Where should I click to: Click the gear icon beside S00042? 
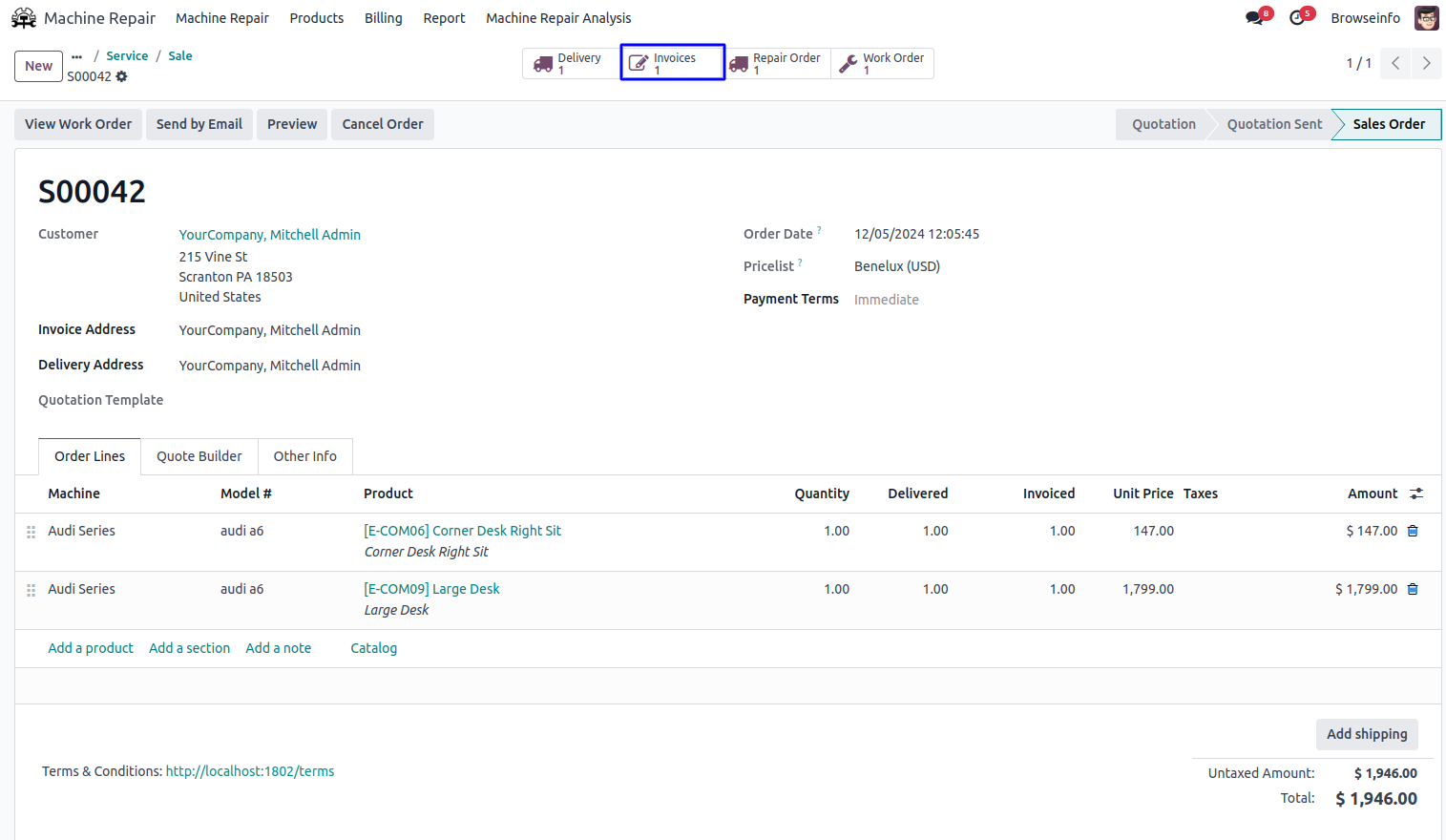pos(122,76)
